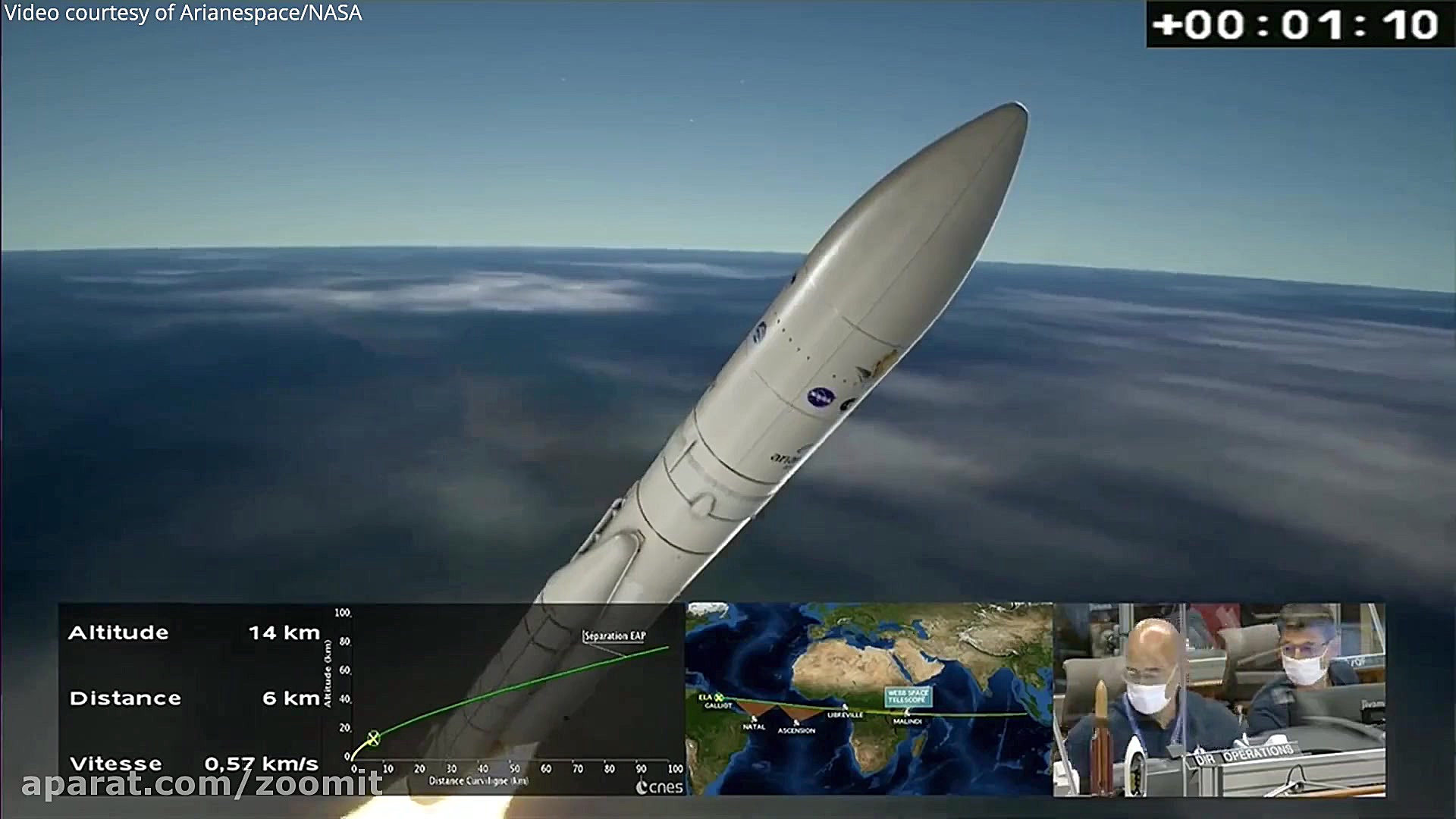Click the Libreville ground station marker
The height and width of the screenshot is (819, 1456).
(845, 707)
